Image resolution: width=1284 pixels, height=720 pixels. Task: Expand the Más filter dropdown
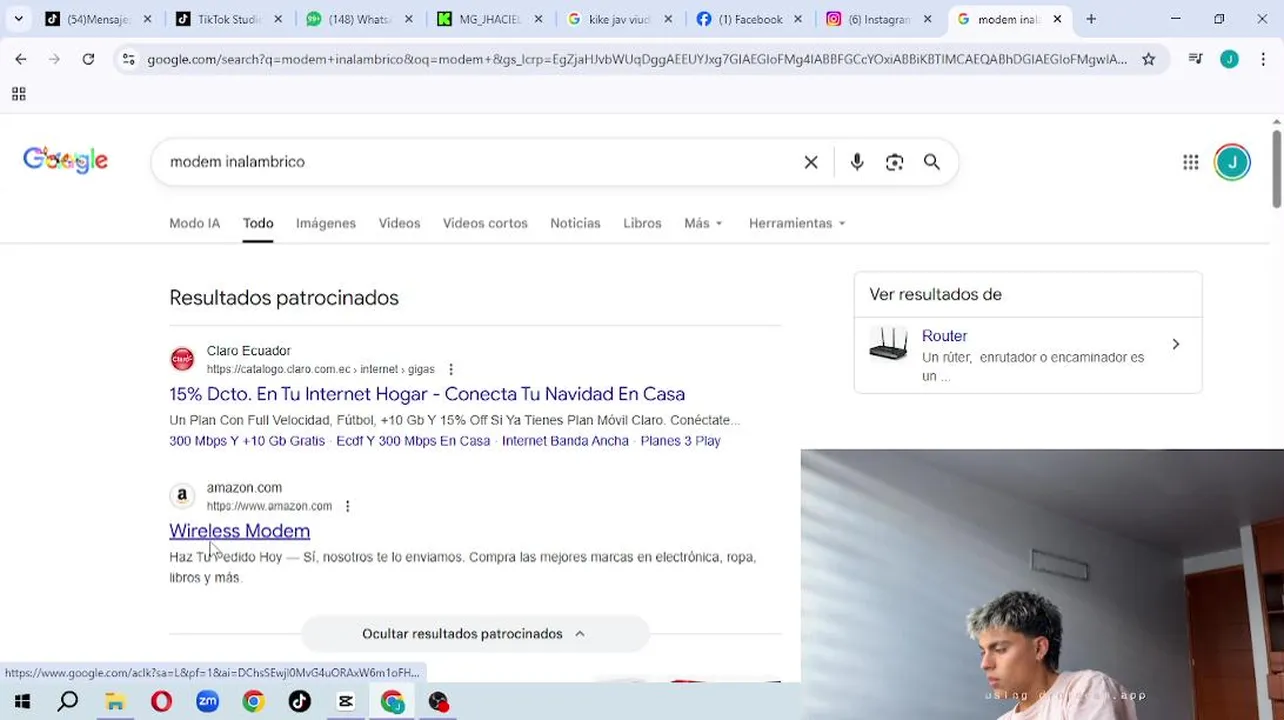(703, 223)
